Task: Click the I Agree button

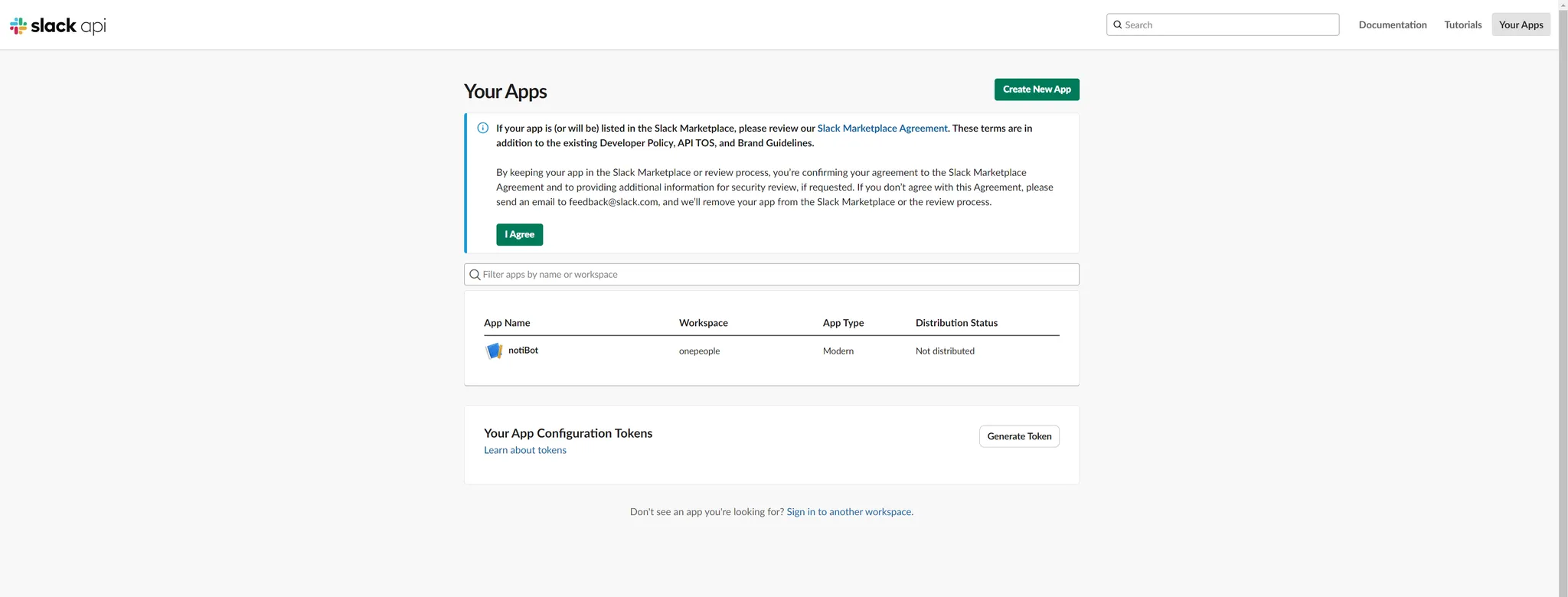Action: 519,234
